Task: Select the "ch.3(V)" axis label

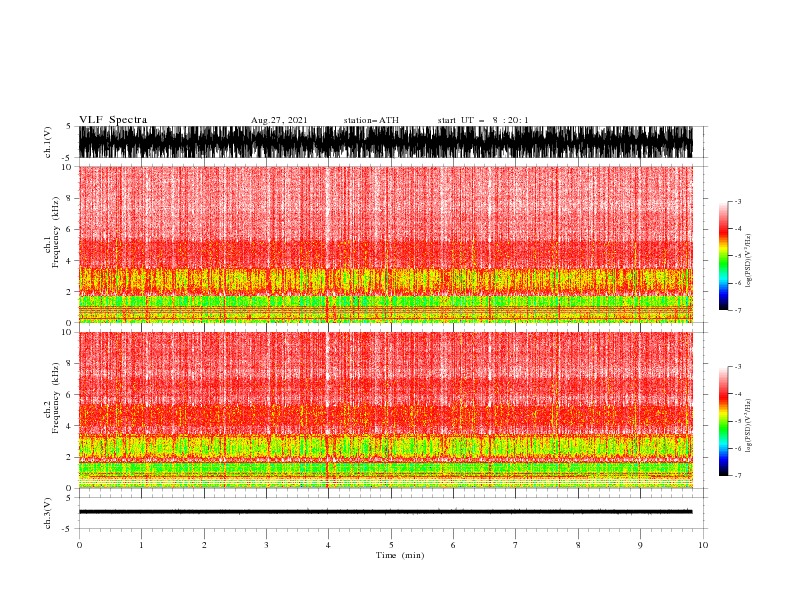Action: tap(48, 513)
